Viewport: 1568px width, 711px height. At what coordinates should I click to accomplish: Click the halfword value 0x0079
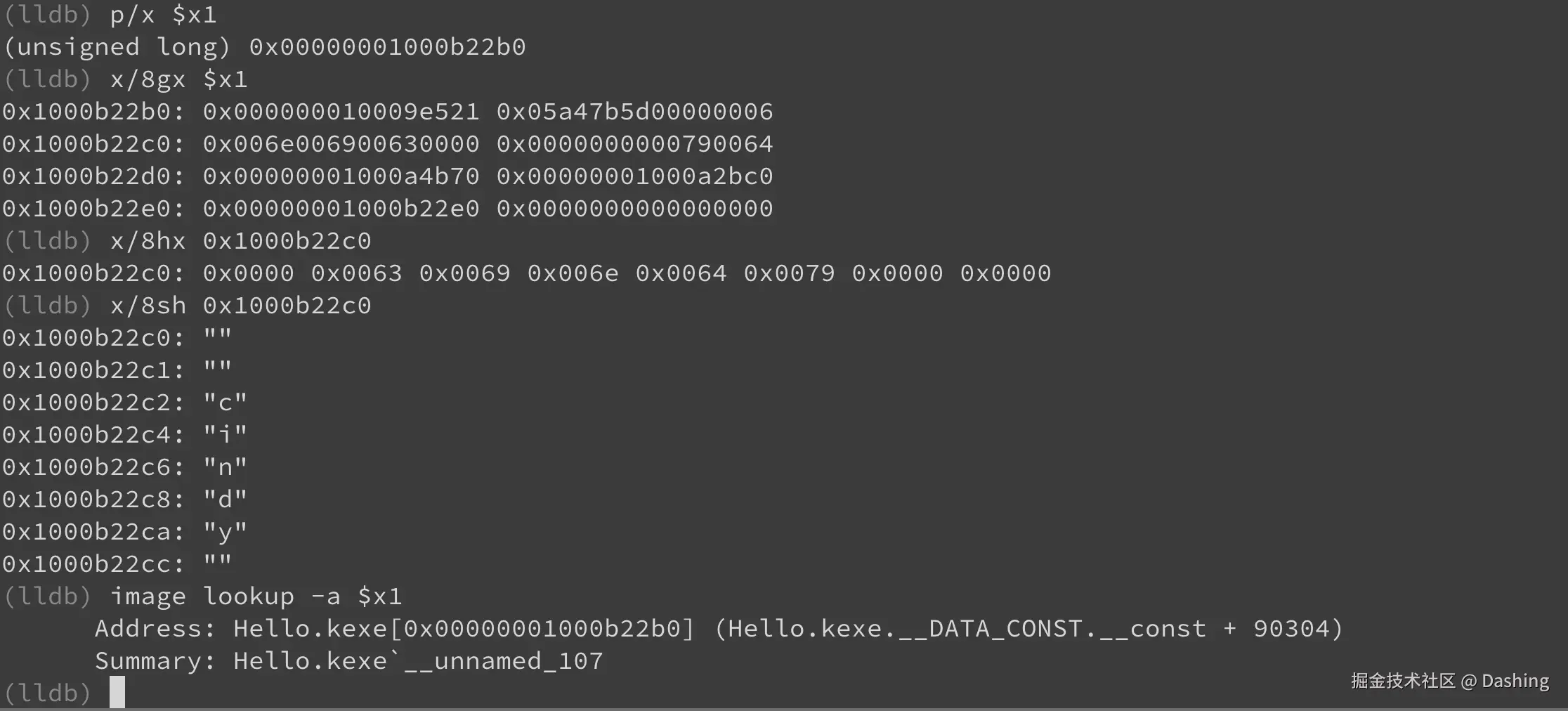tap(789, 273)
